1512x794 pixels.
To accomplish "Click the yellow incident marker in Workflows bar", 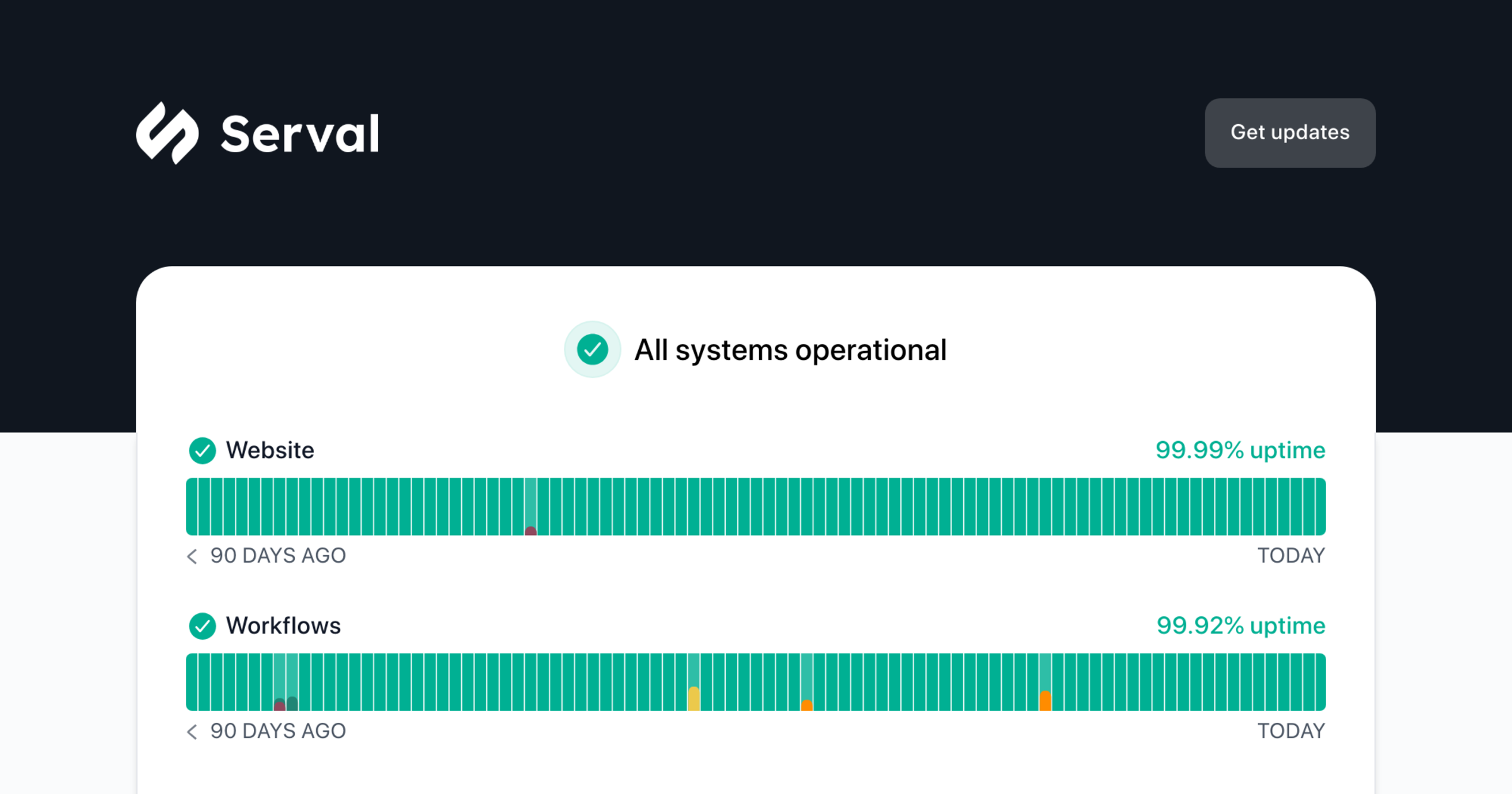I will coord(694,698).
